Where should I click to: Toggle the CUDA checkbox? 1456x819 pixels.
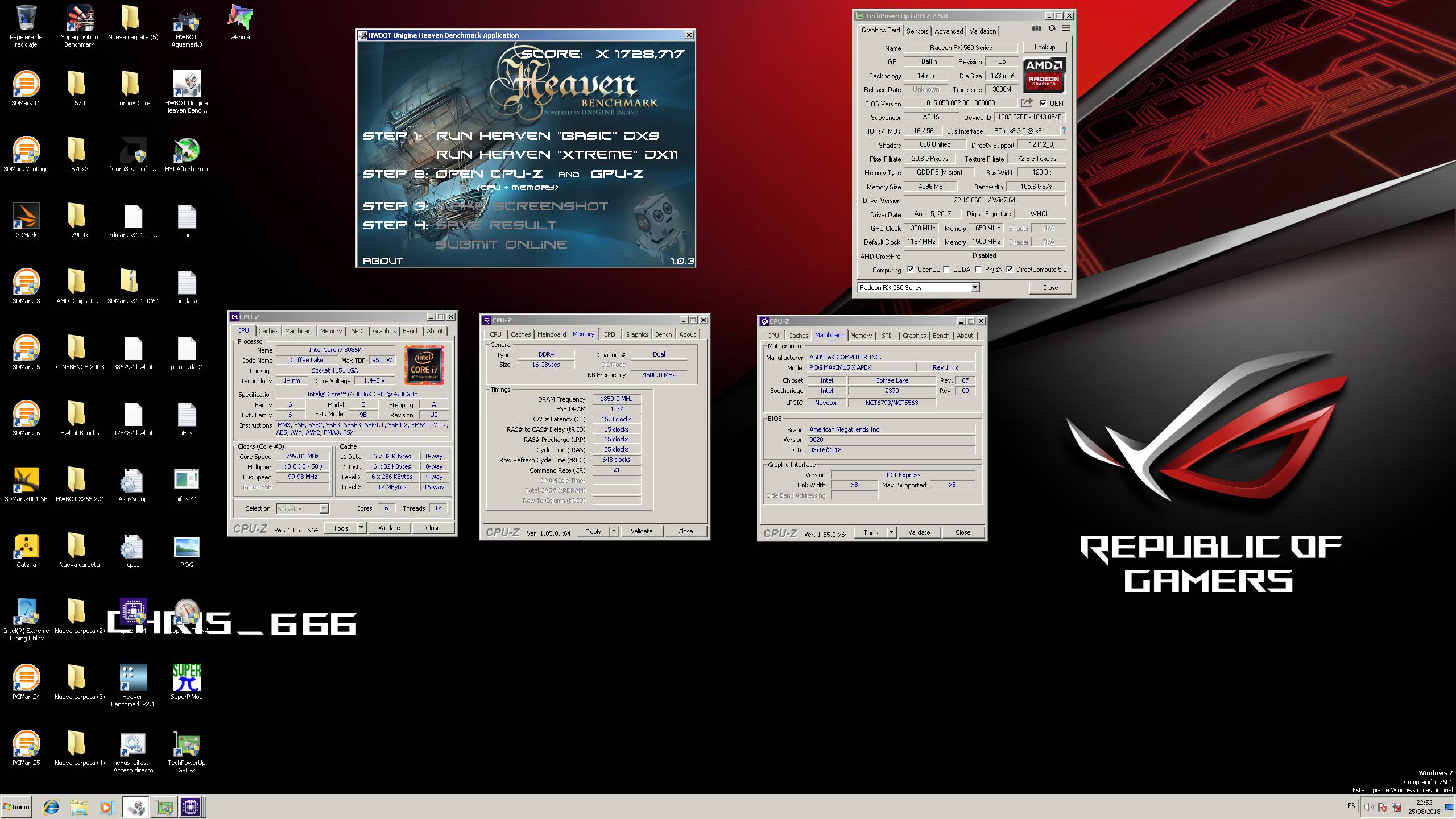[x=946, y=270]
